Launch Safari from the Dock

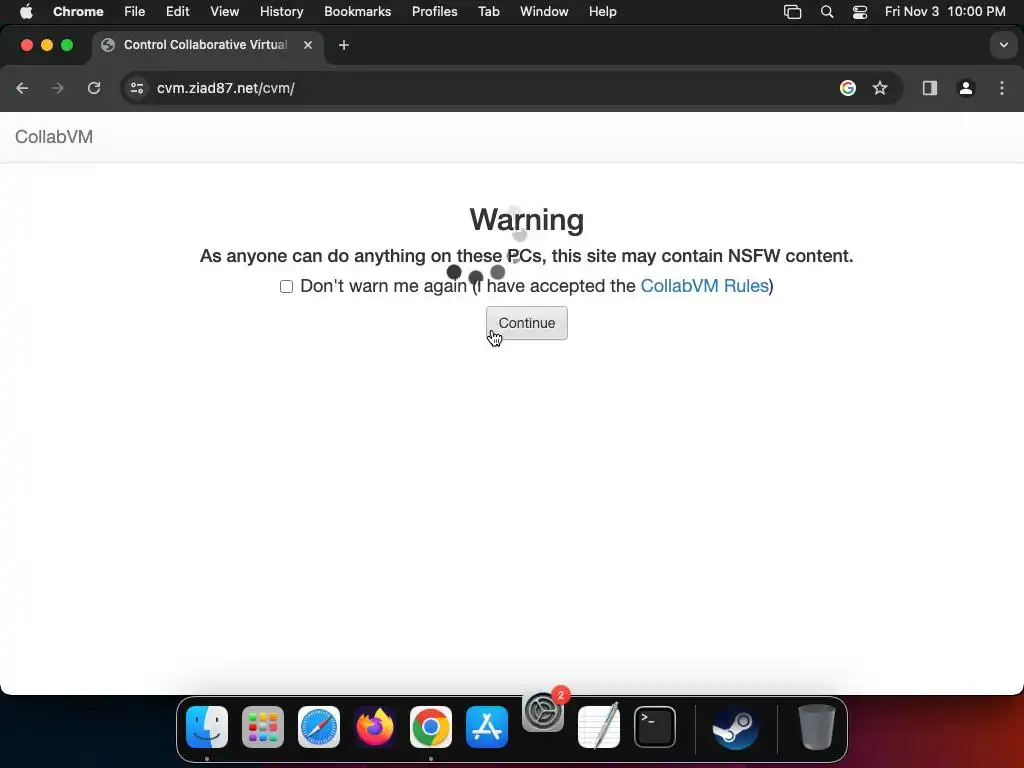pos(319,727)
